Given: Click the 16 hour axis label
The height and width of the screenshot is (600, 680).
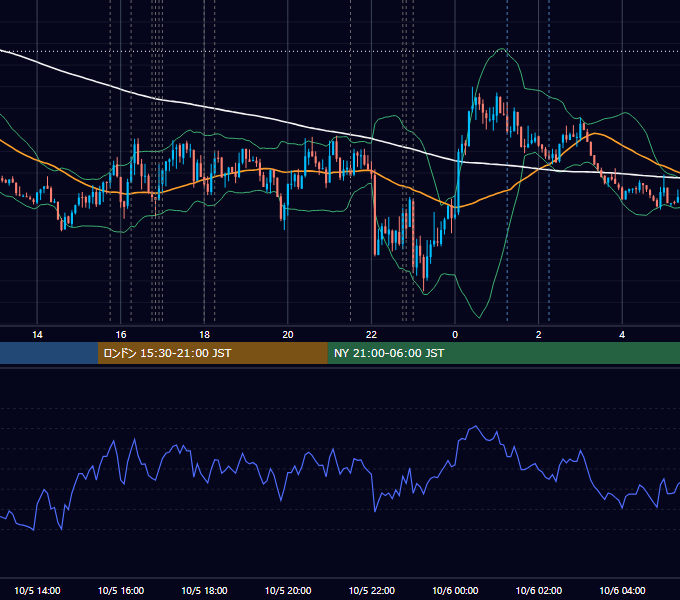Looking at the screenshot, I should pos(121,335).
